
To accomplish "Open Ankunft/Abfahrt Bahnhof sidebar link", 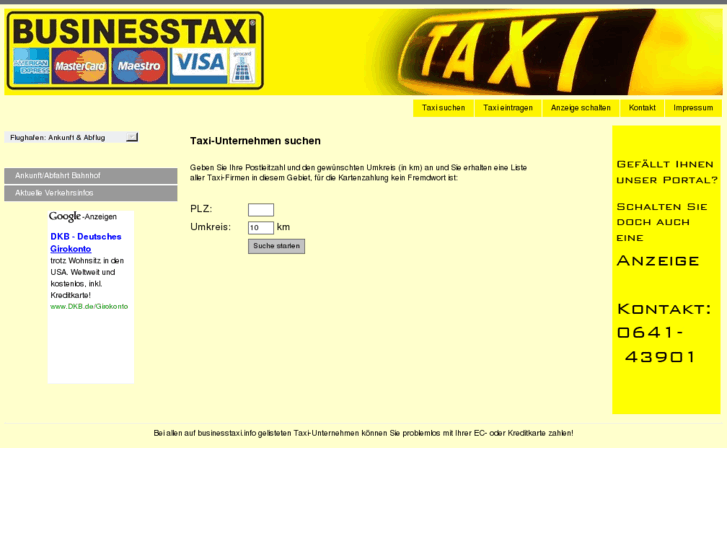I will click(x=91, y=176).
